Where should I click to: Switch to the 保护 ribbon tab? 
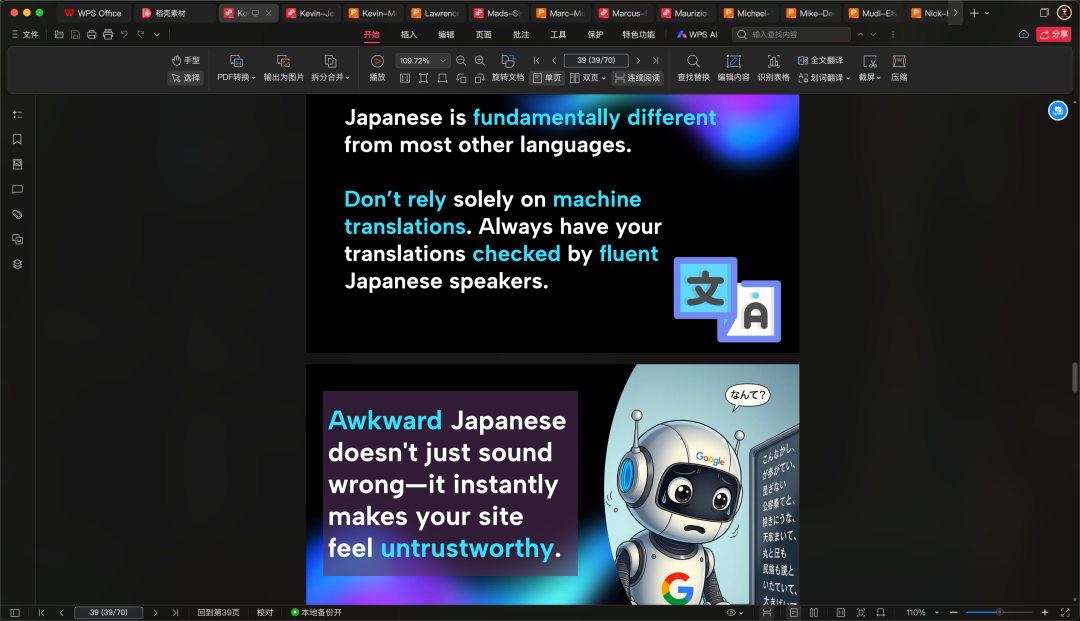coord(595,34)
